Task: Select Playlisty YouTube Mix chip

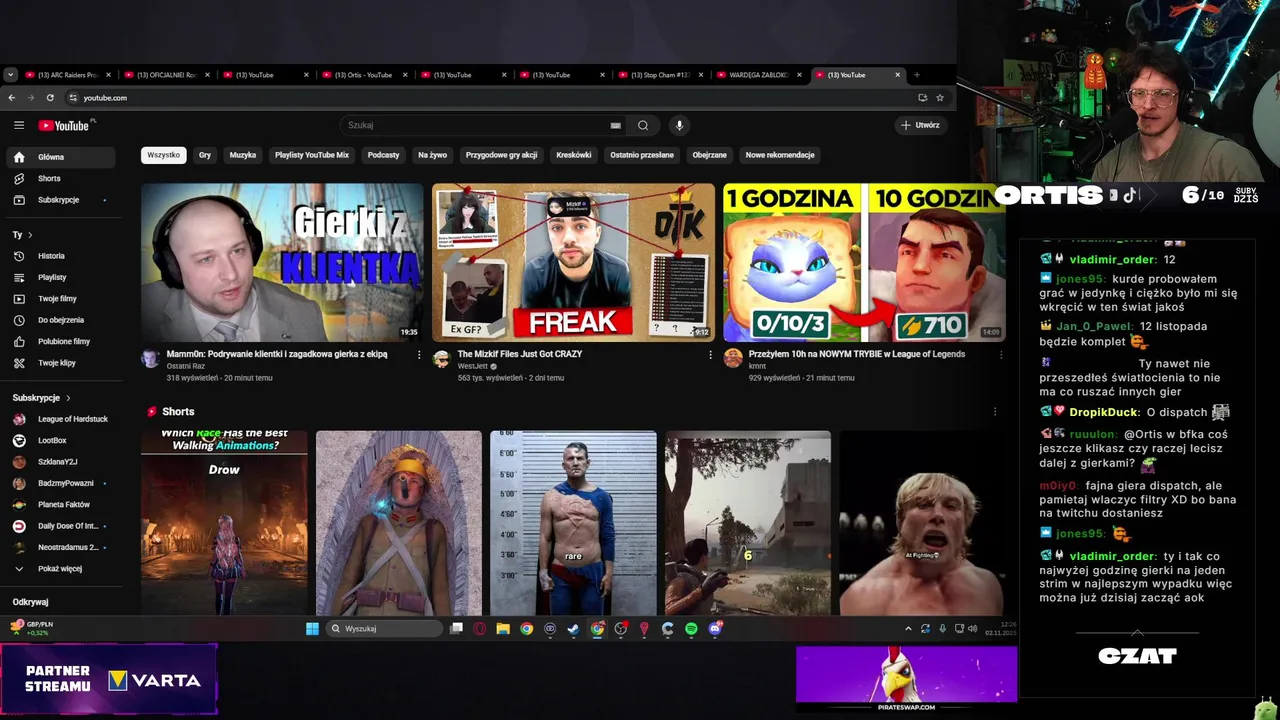Action: tap(312, 155)
